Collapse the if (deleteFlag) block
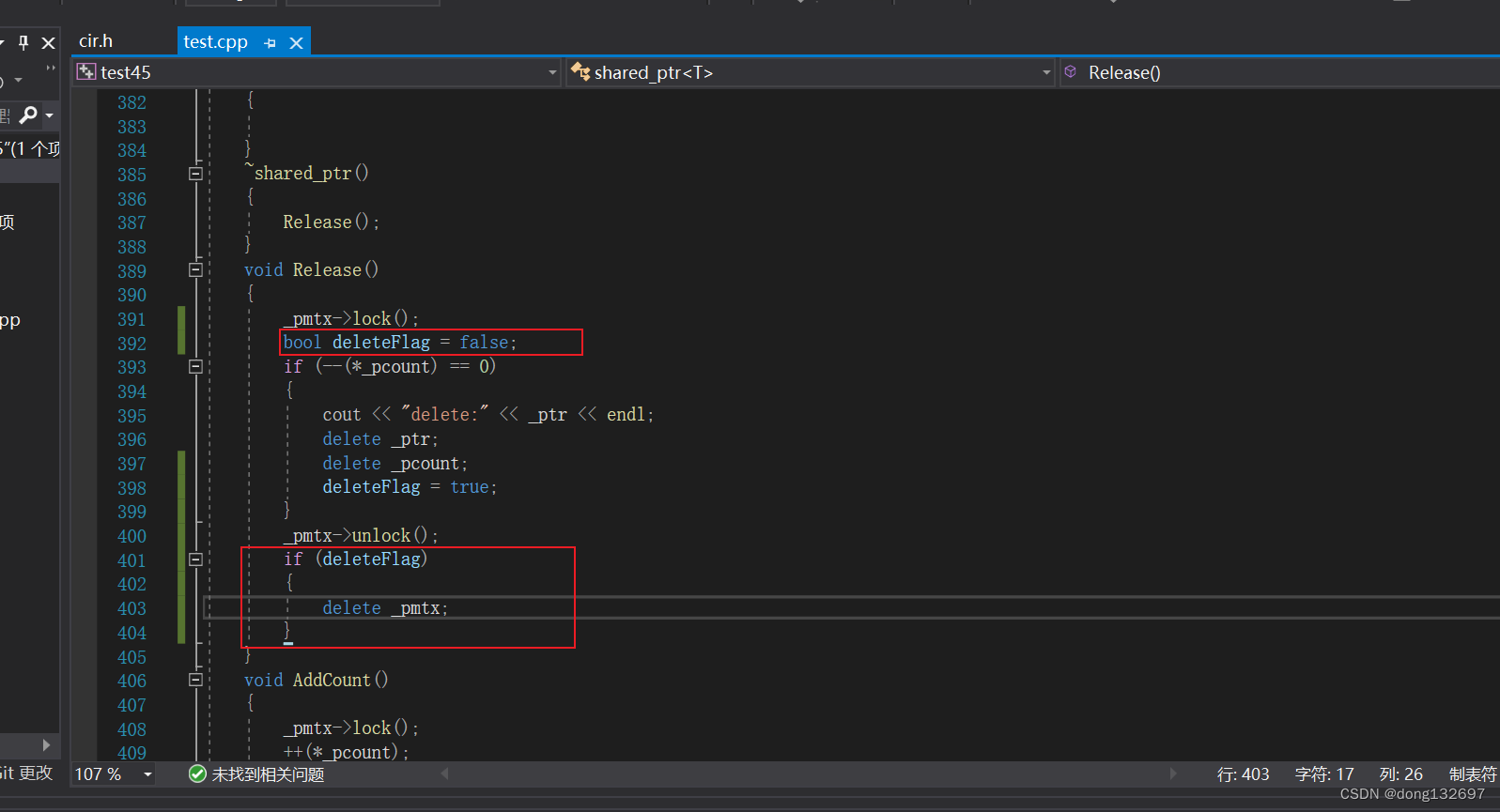This screenshot has width=1500, height=812. tap(195, 559)
